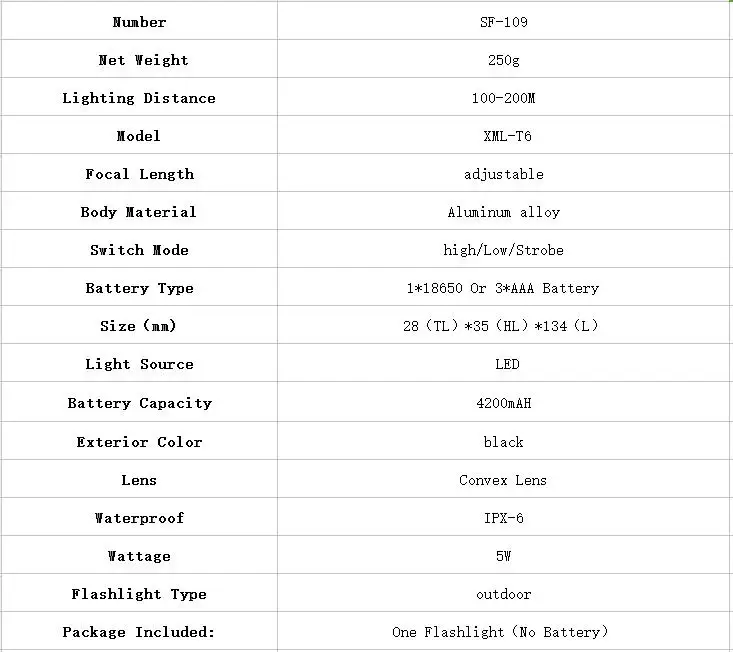733x652 pixels.
Task: Click the SF-109 number cell
Action: 504,22
